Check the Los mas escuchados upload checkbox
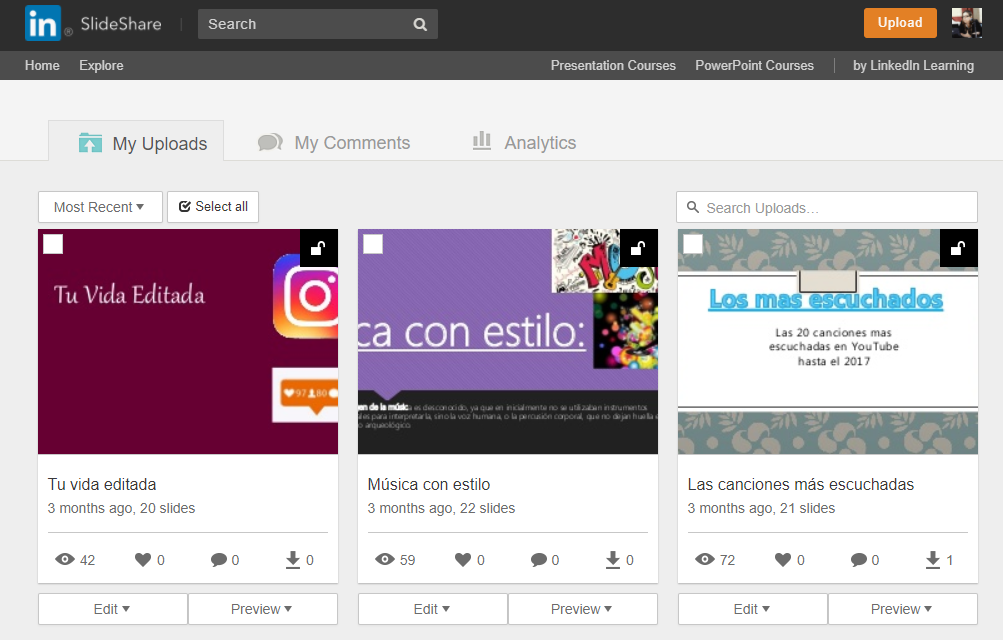Image resolution: width=1003 pixels, height=640 pixels. [x=693, y=245]
